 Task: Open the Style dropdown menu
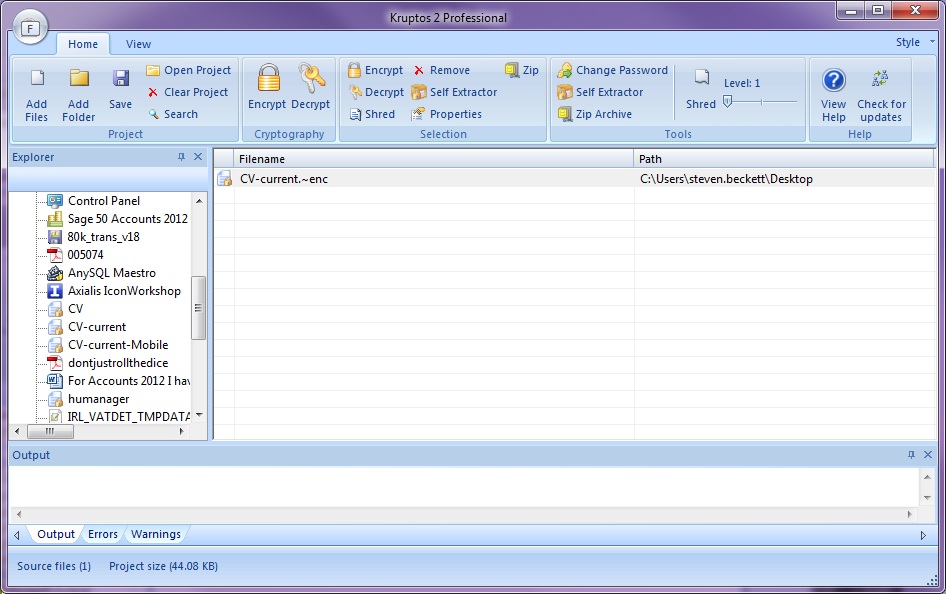pyautogui.click(x=914, y=42)
